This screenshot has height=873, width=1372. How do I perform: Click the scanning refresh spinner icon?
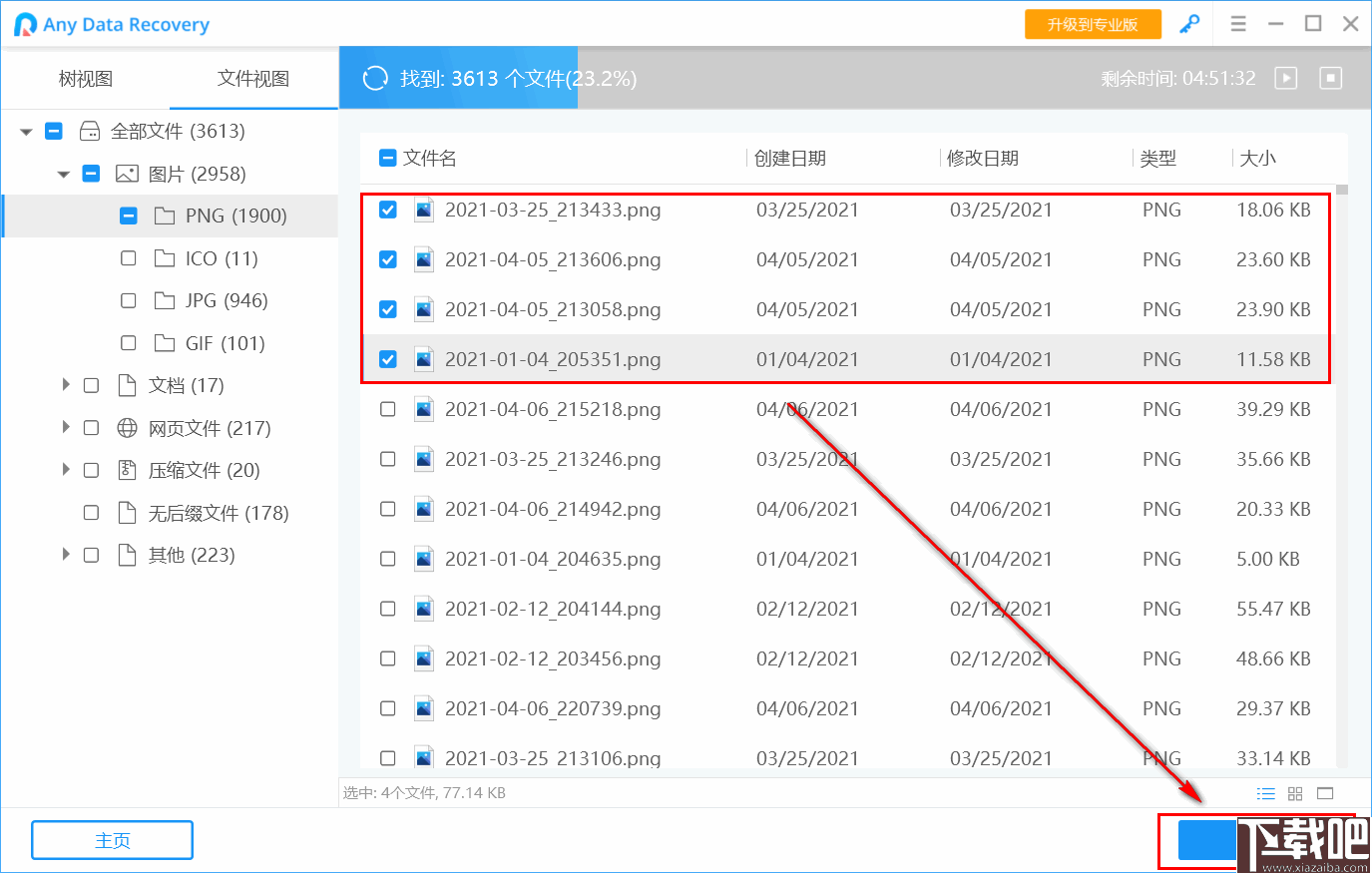375,78
